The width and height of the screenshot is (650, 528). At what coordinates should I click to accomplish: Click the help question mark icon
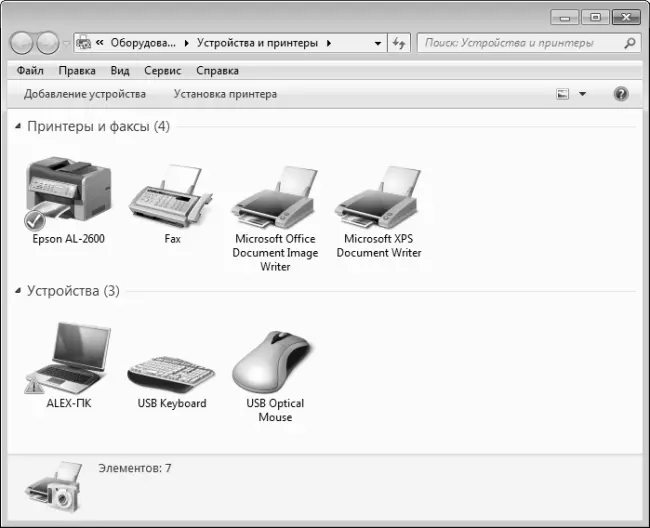coord(621,94)
